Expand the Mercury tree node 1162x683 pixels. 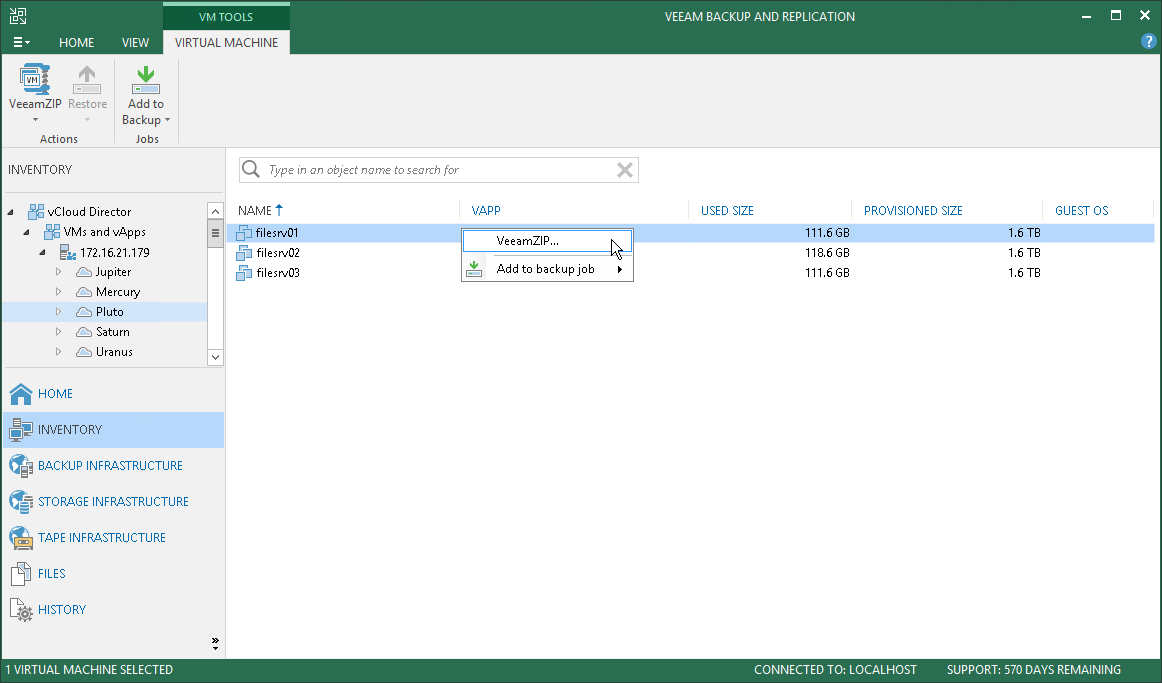pos(59,292)
